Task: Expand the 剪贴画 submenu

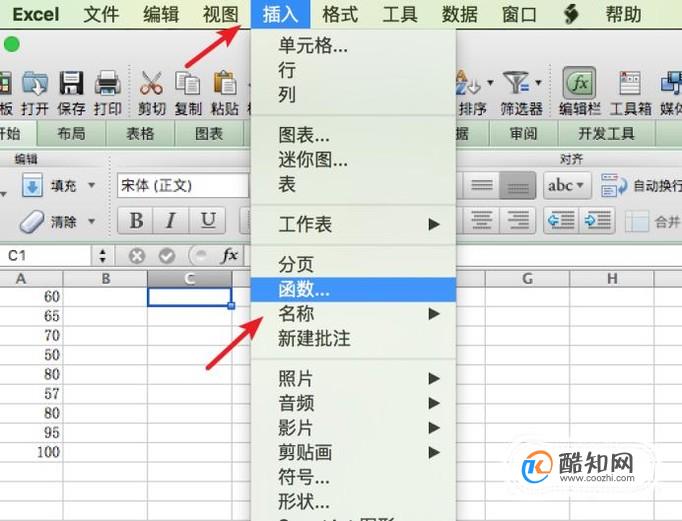Action: click(353, 453)
